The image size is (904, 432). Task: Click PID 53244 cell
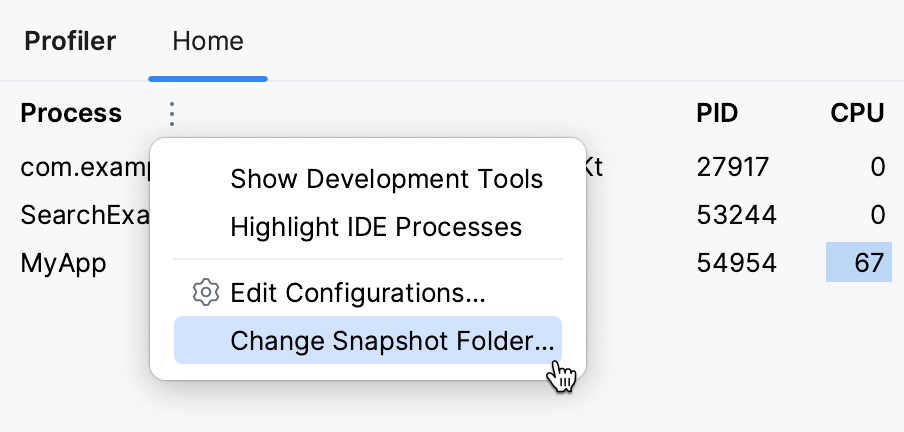coord(736,215)
